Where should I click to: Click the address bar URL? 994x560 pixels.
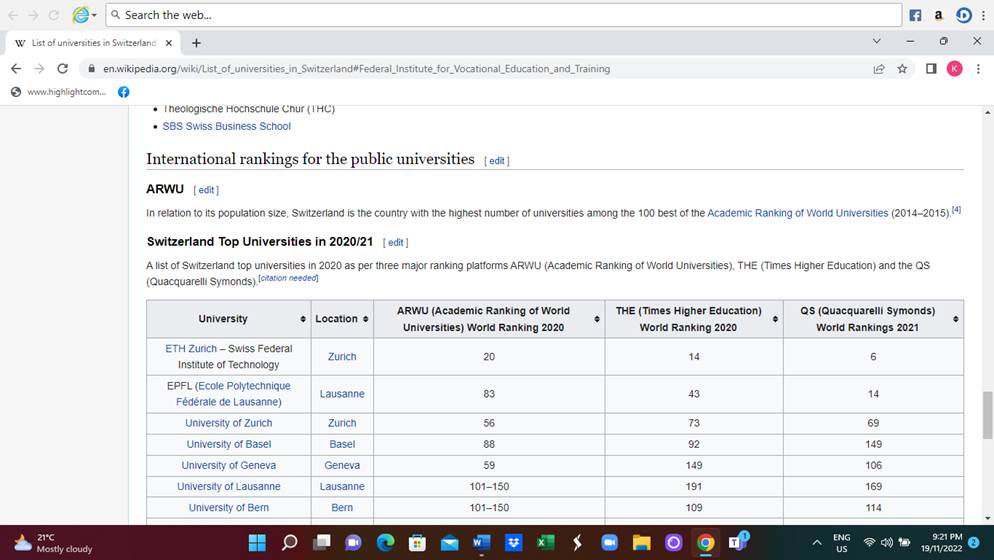click(x=356, y=68)
